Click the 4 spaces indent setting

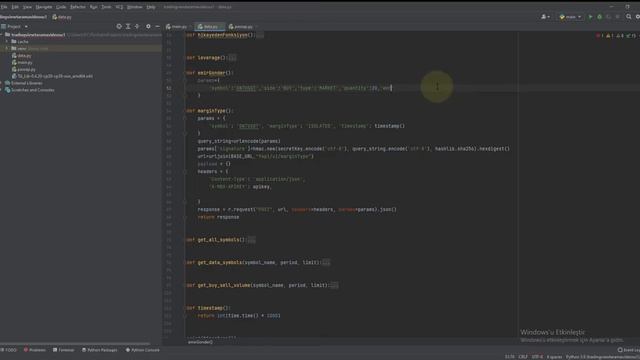click(x=554, y=357)
